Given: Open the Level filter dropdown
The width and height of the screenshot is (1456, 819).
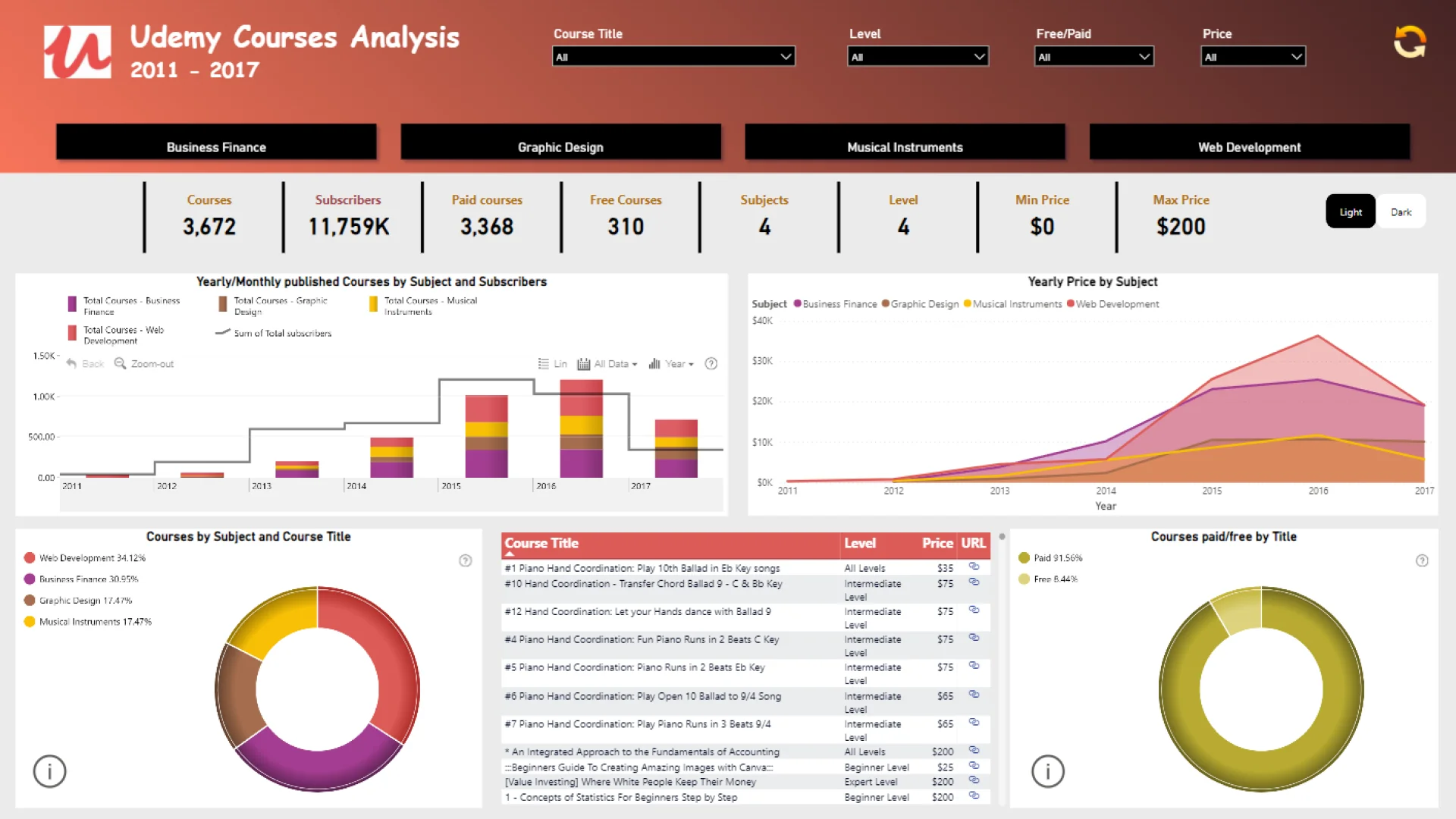Looking at the screenshot, I should click(918, 56).
